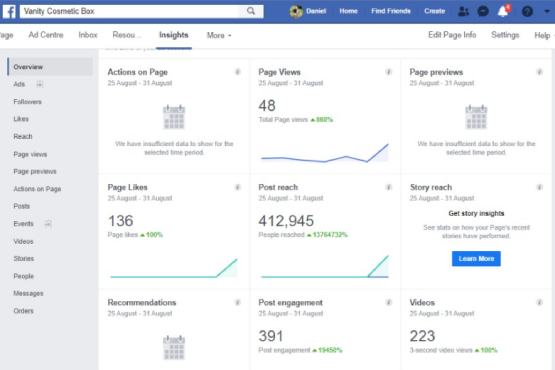Click calendar icon in Recommendations card
The image size is (555, 370).
coord(174,347)
